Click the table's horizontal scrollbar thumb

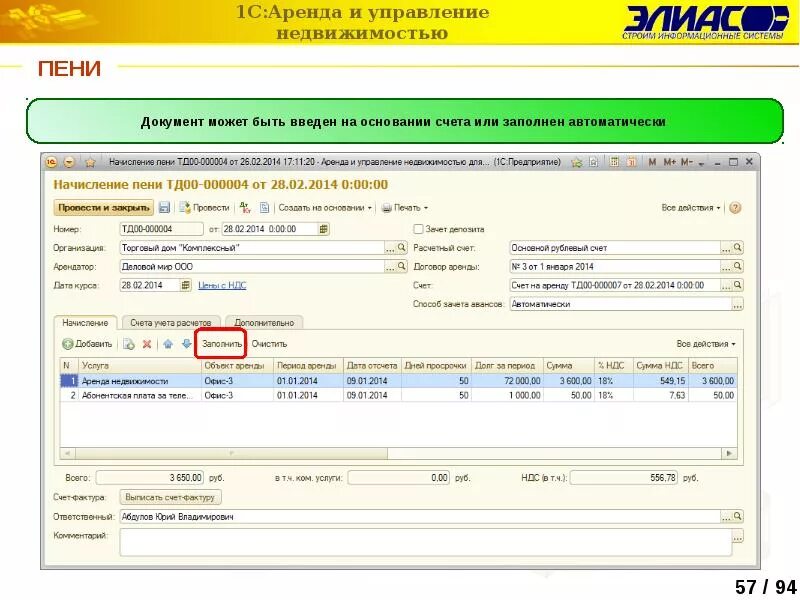coord(232,453)
